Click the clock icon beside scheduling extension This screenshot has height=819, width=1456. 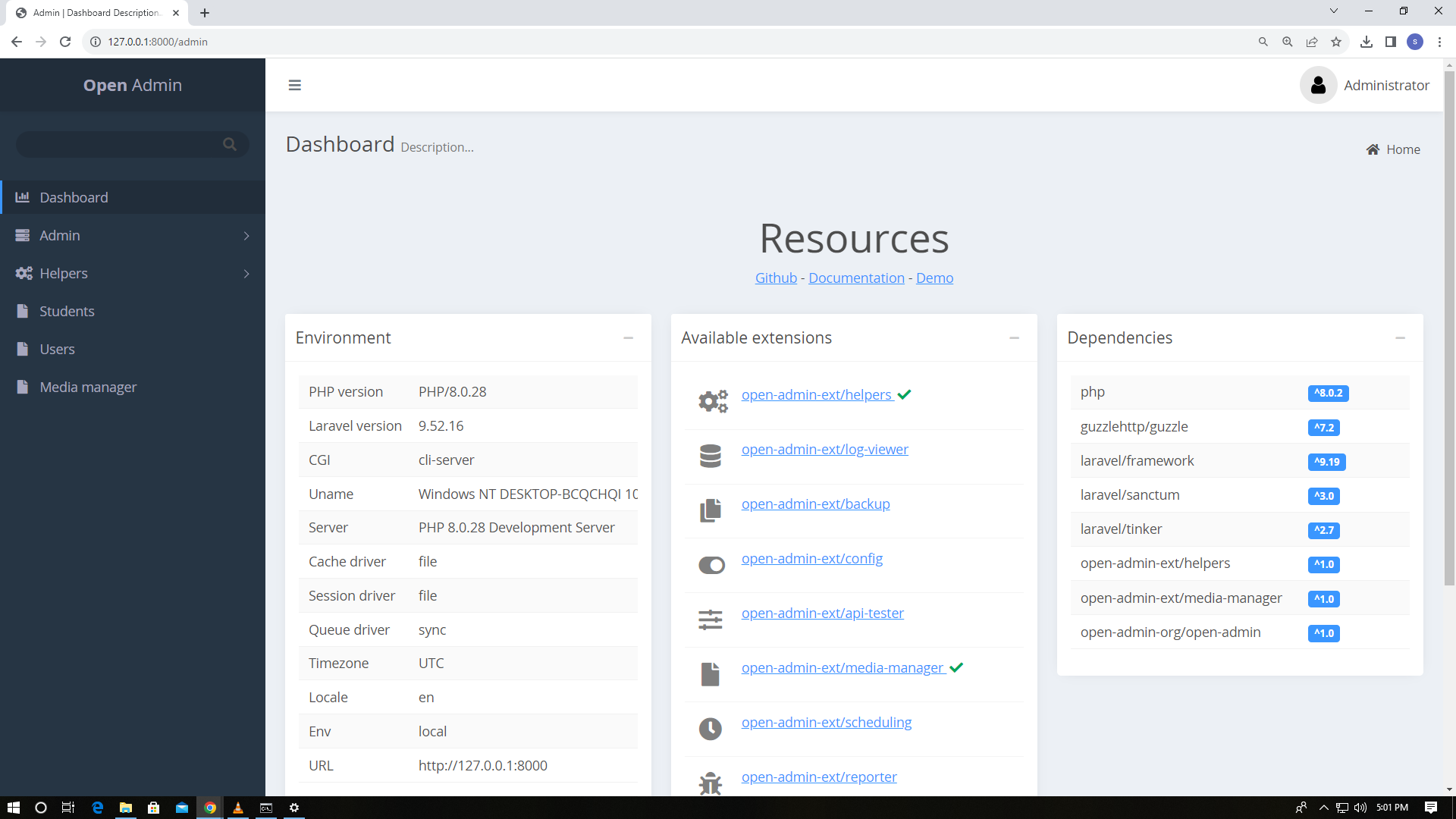710,728
